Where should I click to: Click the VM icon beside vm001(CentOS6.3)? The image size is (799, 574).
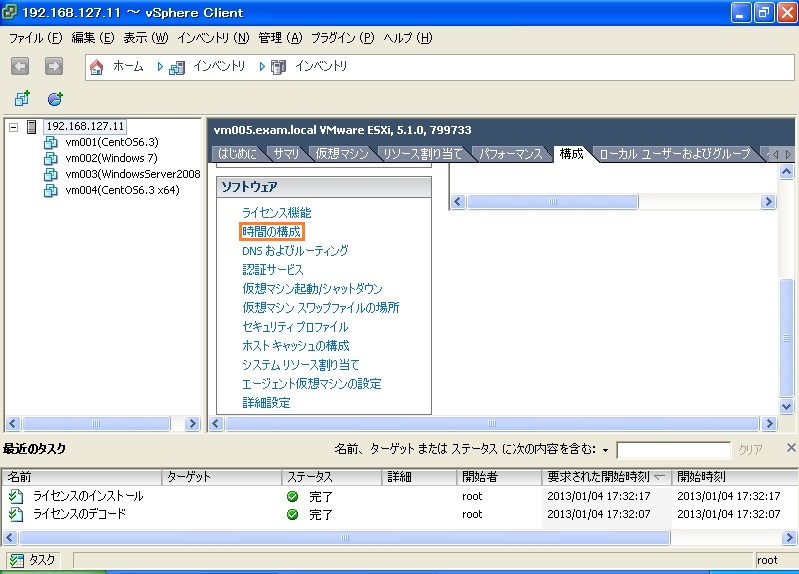coord(50,142)
